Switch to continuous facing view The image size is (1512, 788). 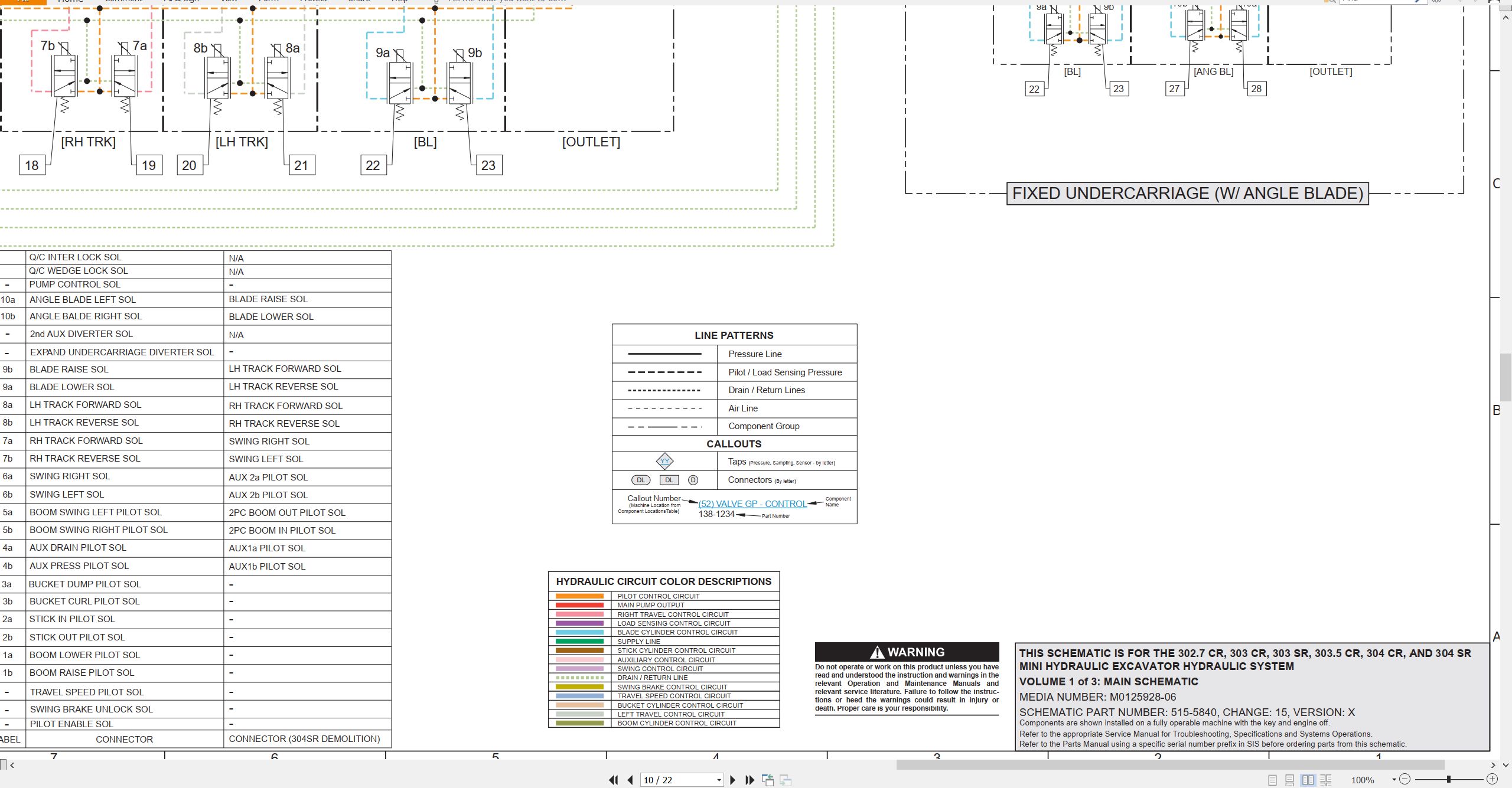1326,780
